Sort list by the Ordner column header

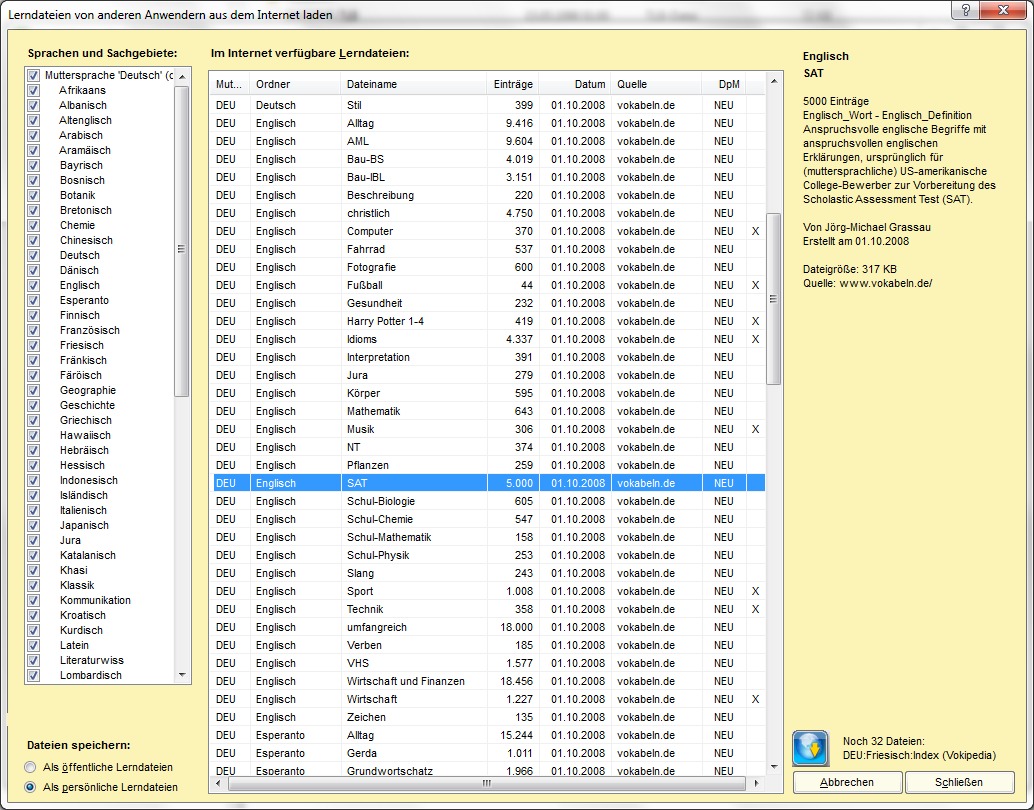point(295,84)
